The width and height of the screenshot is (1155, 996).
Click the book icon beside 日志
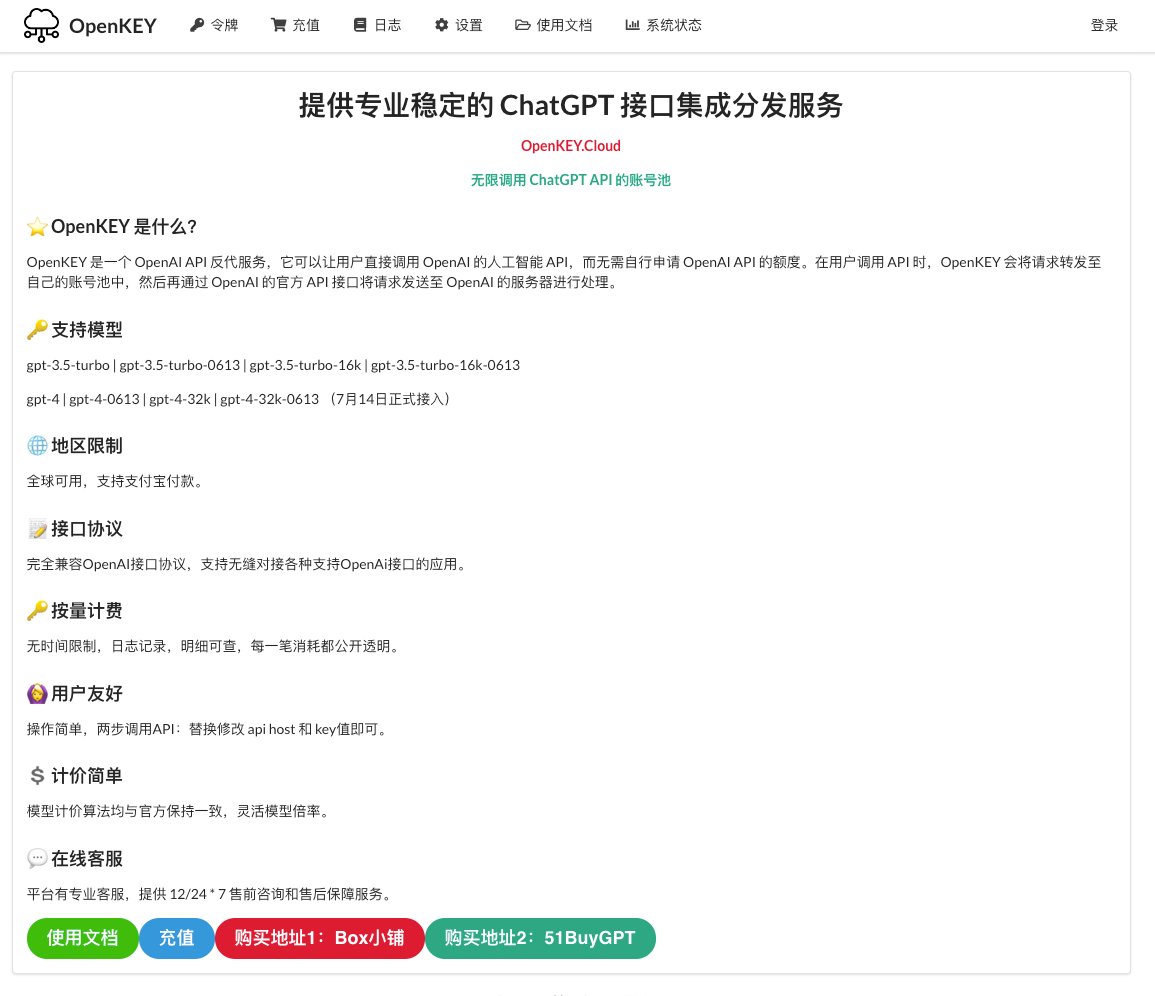click(x=360, y=25)
